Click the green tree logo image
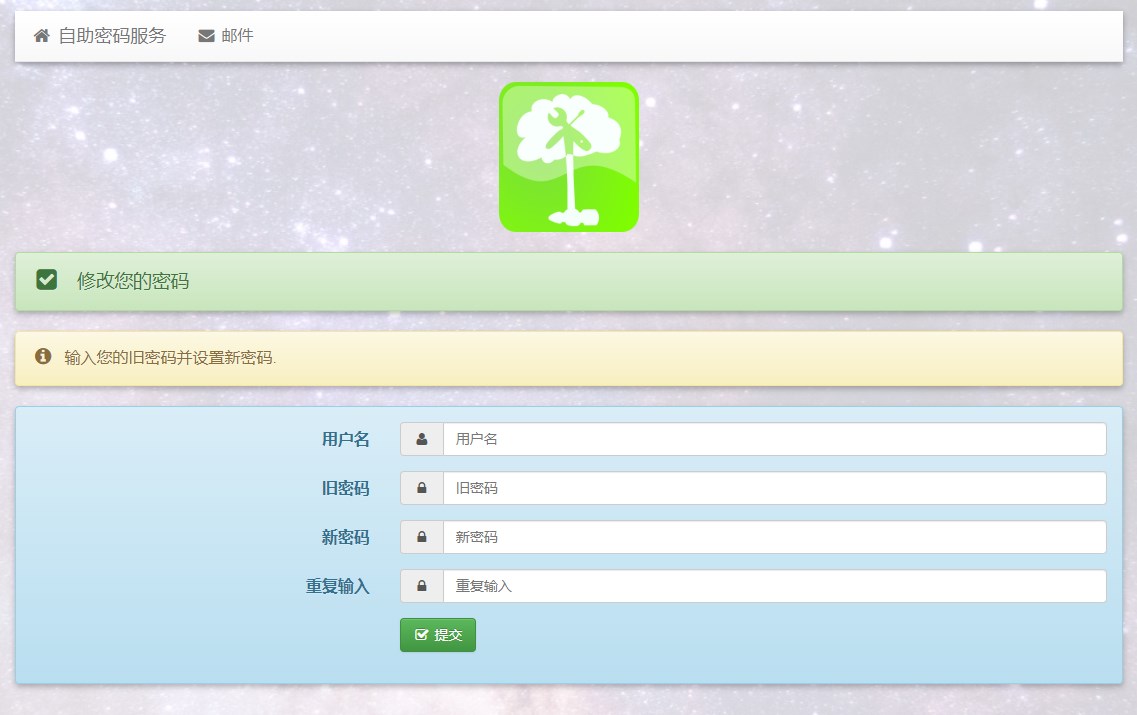Image resolution: width=1137 pixels, height=715 pixels. click(568, 157)
